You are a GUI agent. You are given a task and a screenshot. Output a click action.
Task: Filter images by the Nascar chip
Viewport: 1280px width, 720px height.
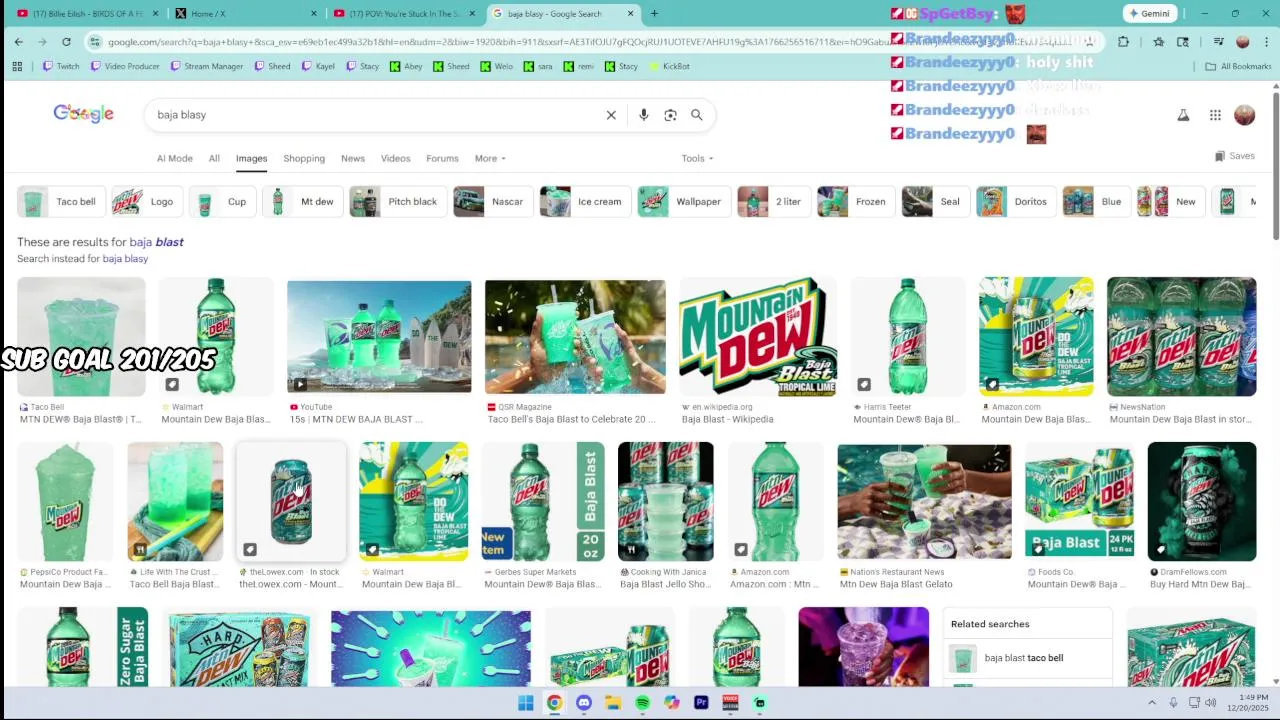pyautogui.click(x=491, y=202)
